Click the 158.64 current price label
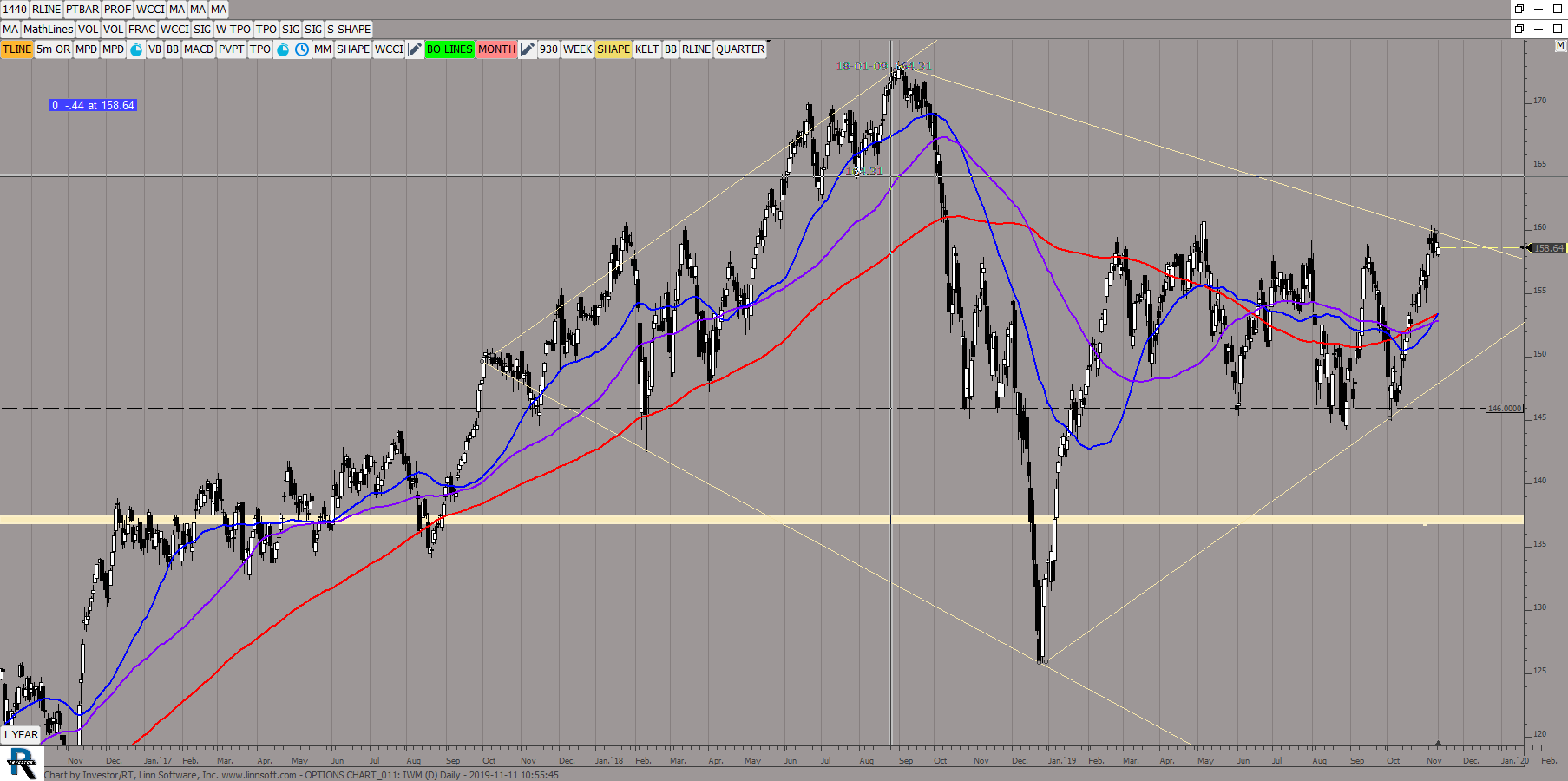 [x=1548, y=248]
